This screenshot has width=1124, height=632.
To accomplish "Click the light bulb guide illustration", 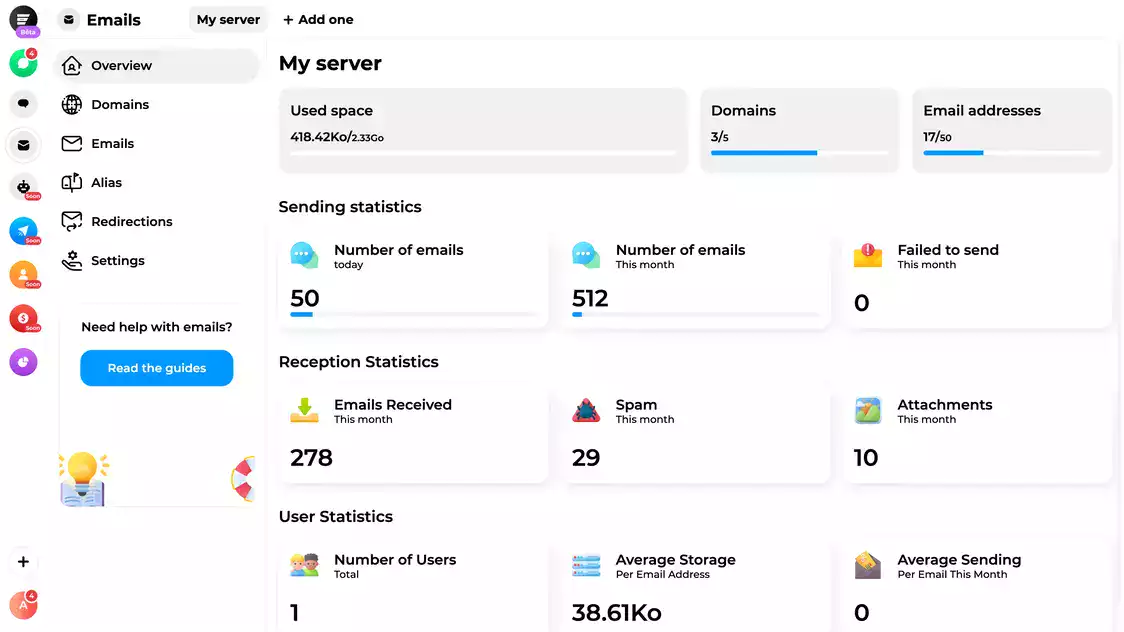I will (x=83, y=479).
